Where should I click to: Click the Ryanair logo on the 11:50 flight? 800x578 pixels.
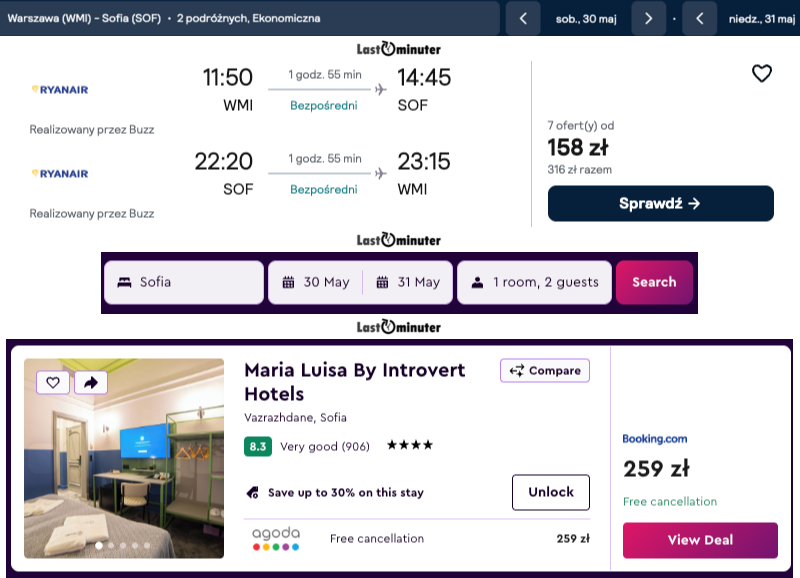click(x=60, y=89)
